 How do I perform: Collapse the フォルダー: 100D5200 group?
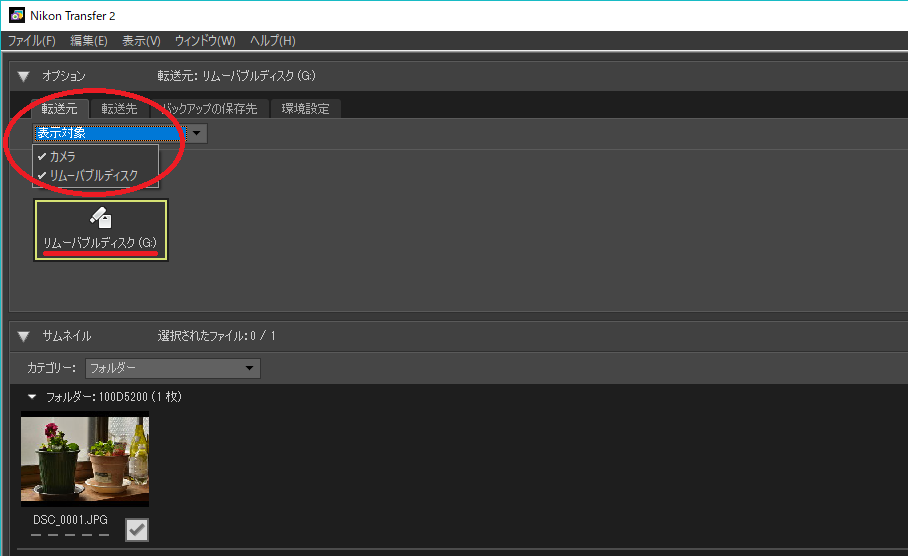click(x=32, y=397)
